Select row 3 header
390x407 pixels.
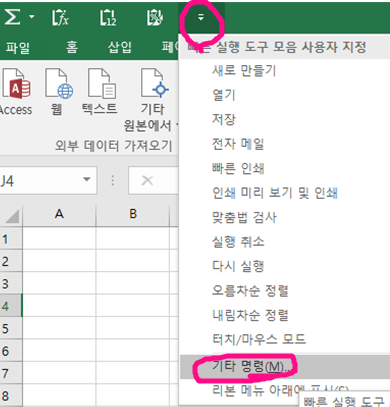pyautogui.click(x=11, y=283)
